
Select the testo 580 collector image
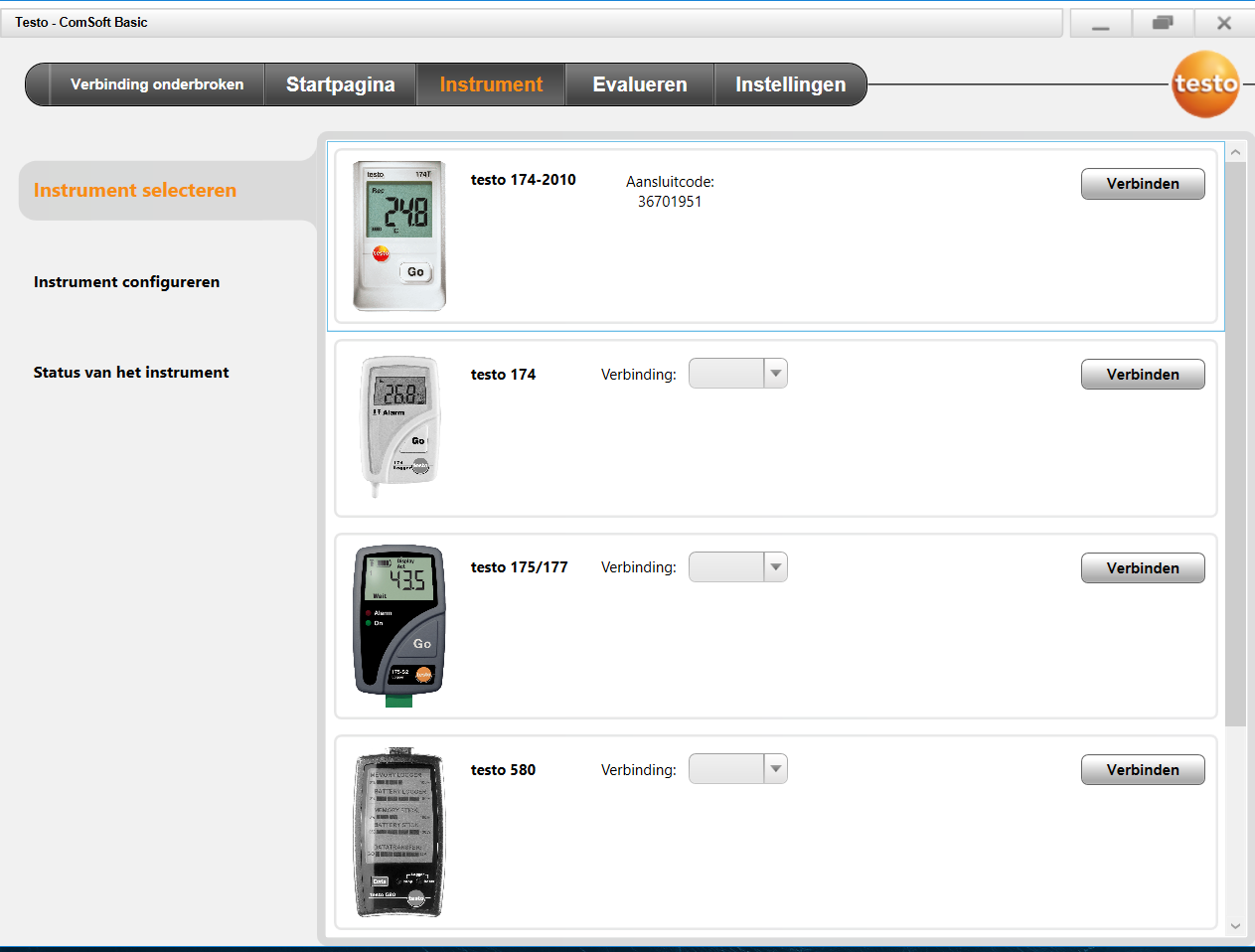coord(399,833)
